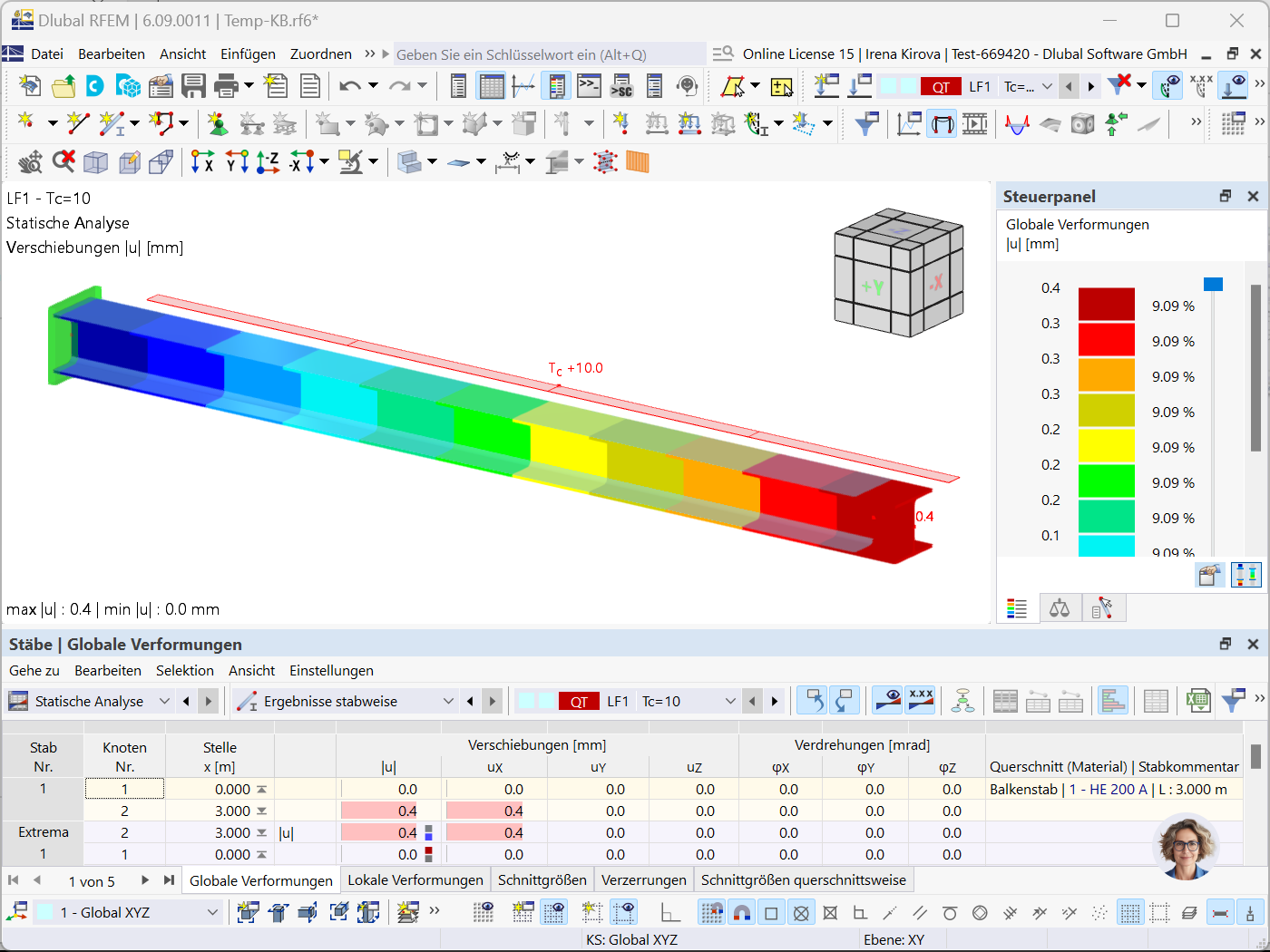Select the Excel export icon in table toolbar

pos(1197,701)
